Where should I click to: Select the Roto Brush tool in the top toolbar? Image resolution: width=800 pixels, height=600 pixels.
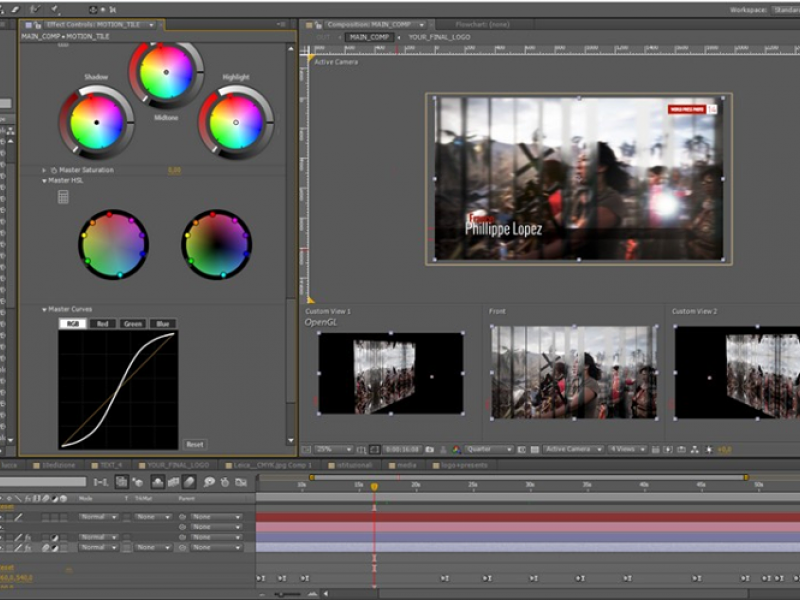pyautogui.click(x=35, y=9)
